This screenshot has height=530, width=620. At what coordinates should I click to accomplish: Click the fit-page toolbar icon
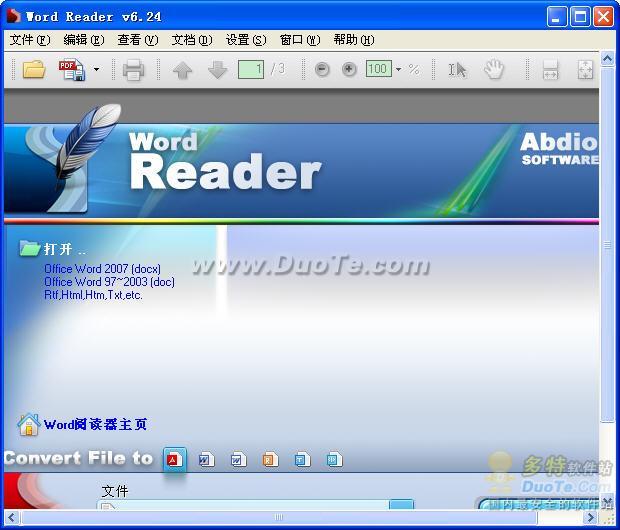coord(585,70)
